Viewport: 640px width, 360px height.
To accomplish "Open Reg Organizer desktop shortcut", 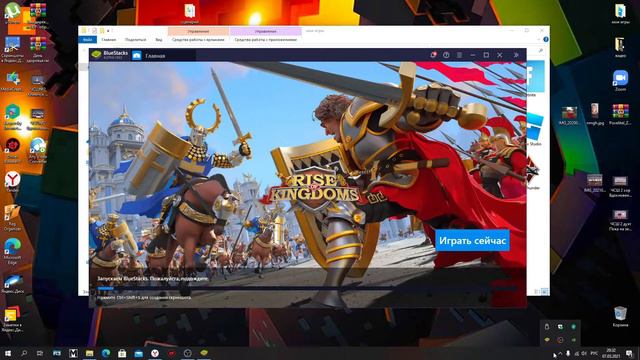I will [13, 217].
